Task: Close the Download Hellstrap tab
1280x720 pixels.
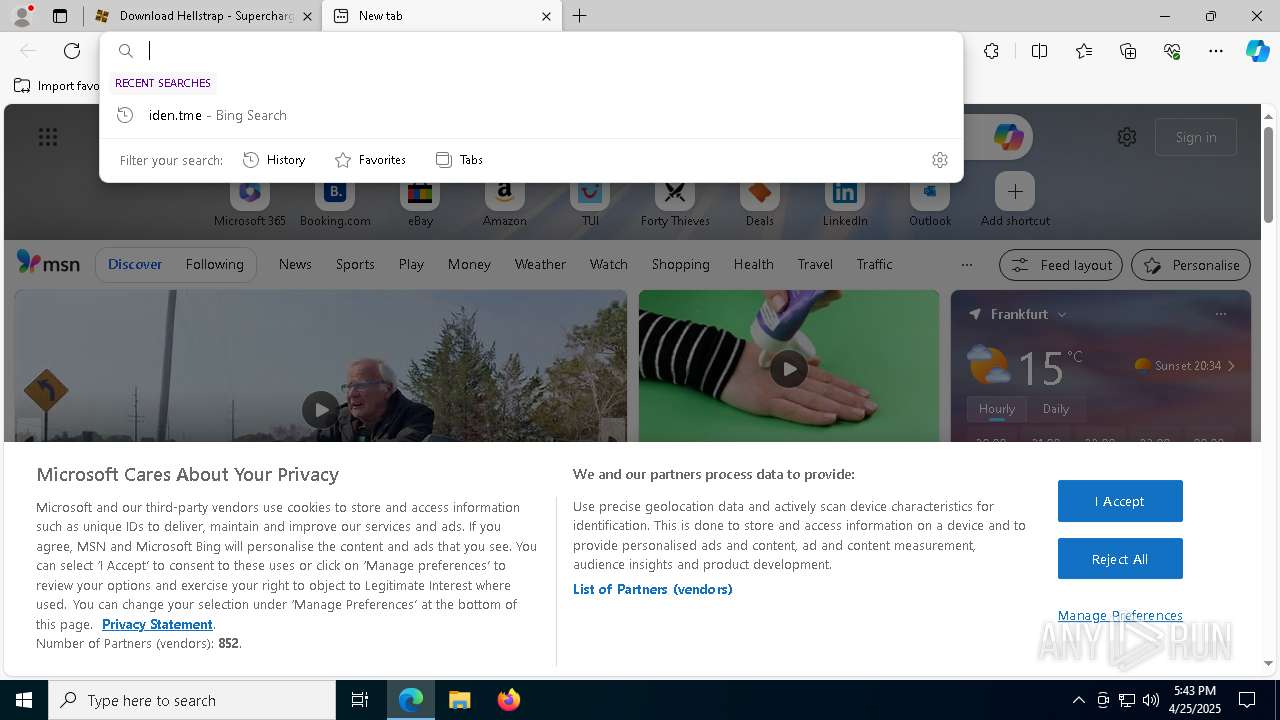Action: tap(307, 16)
